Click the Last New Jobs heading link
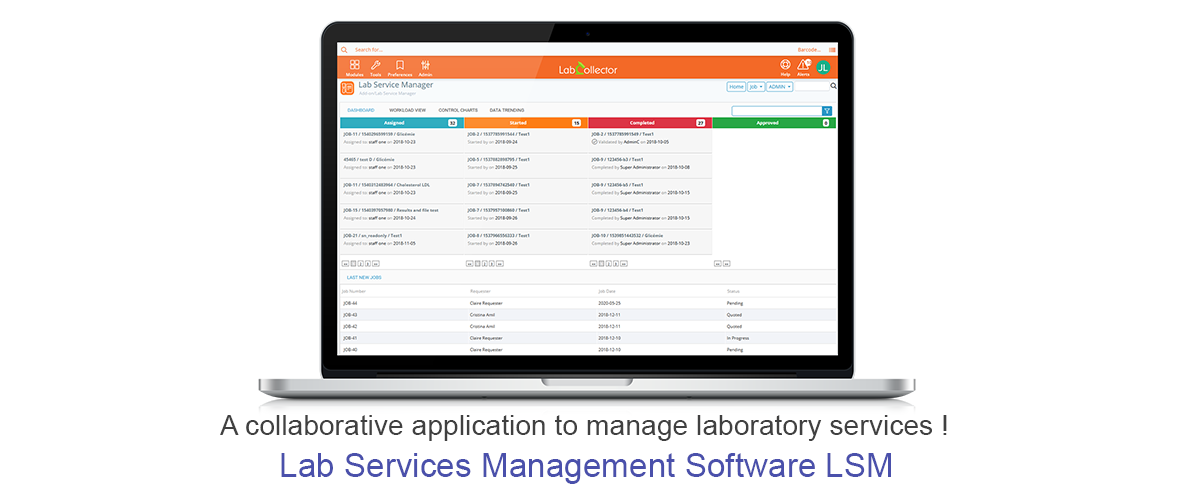This screenshot has height=500, width=1200. click(364, 277)
